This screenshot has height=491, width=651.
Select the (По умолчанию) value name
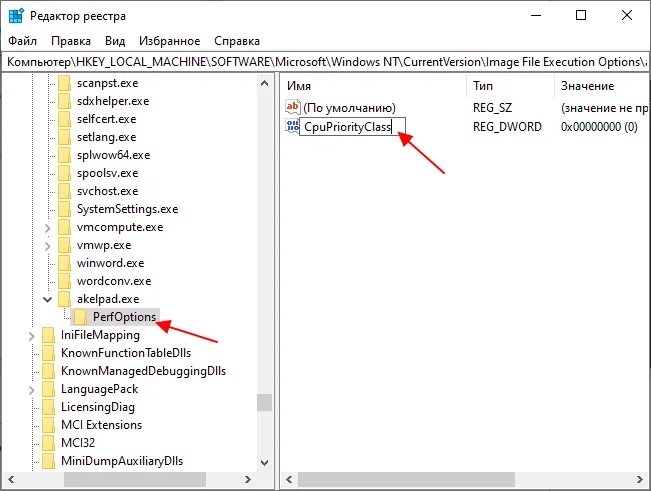(x=349, y=108)
